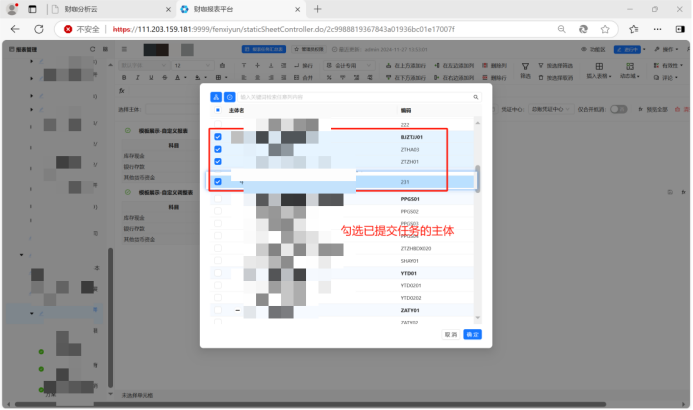The width and height of the screenshot is (693, 410).
Task: Uncheck the highlighted 231 row checkbox
Action: [218, 182]
